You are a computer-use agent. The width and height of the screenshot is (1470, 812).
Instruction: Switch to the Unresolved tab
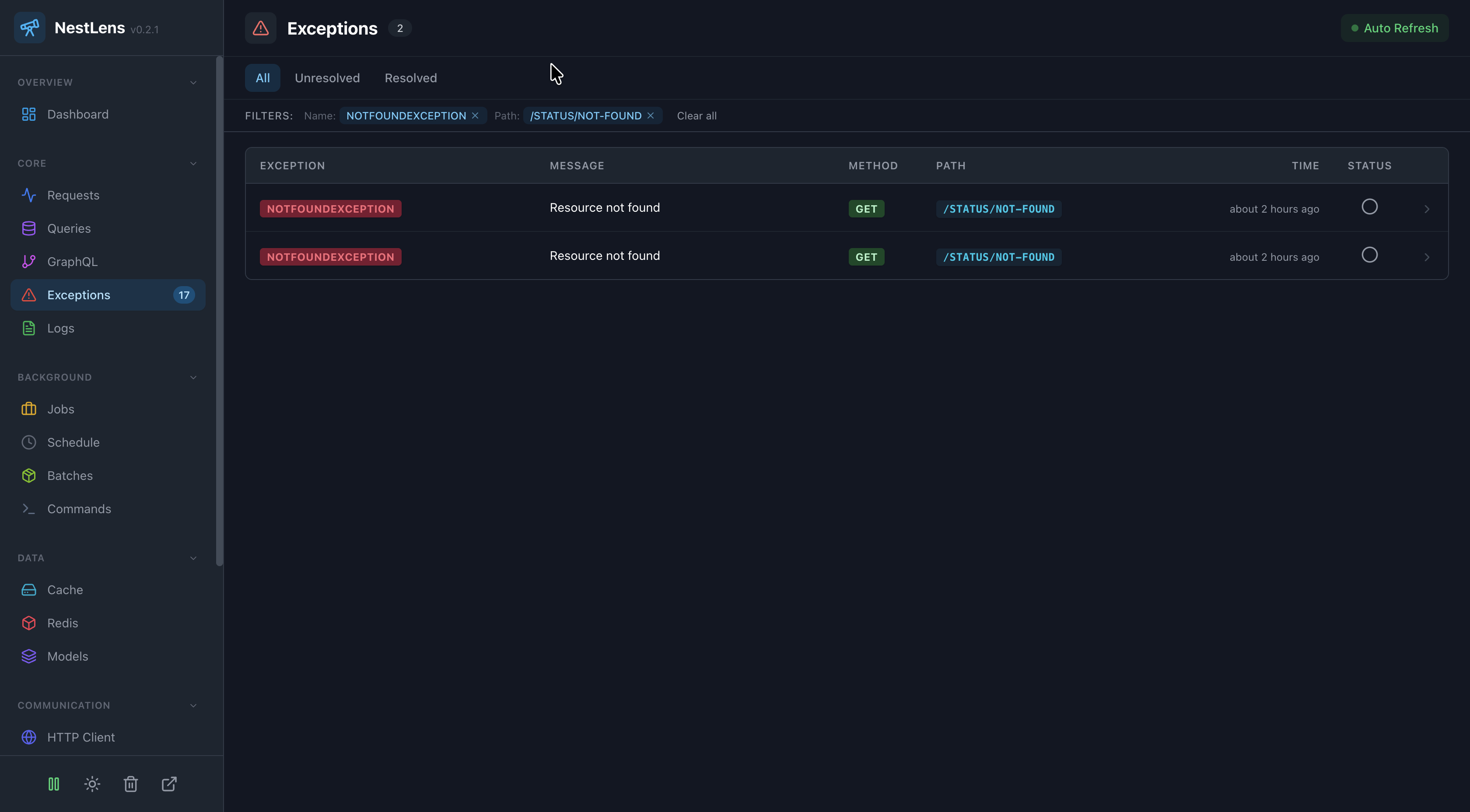(327, 78)
